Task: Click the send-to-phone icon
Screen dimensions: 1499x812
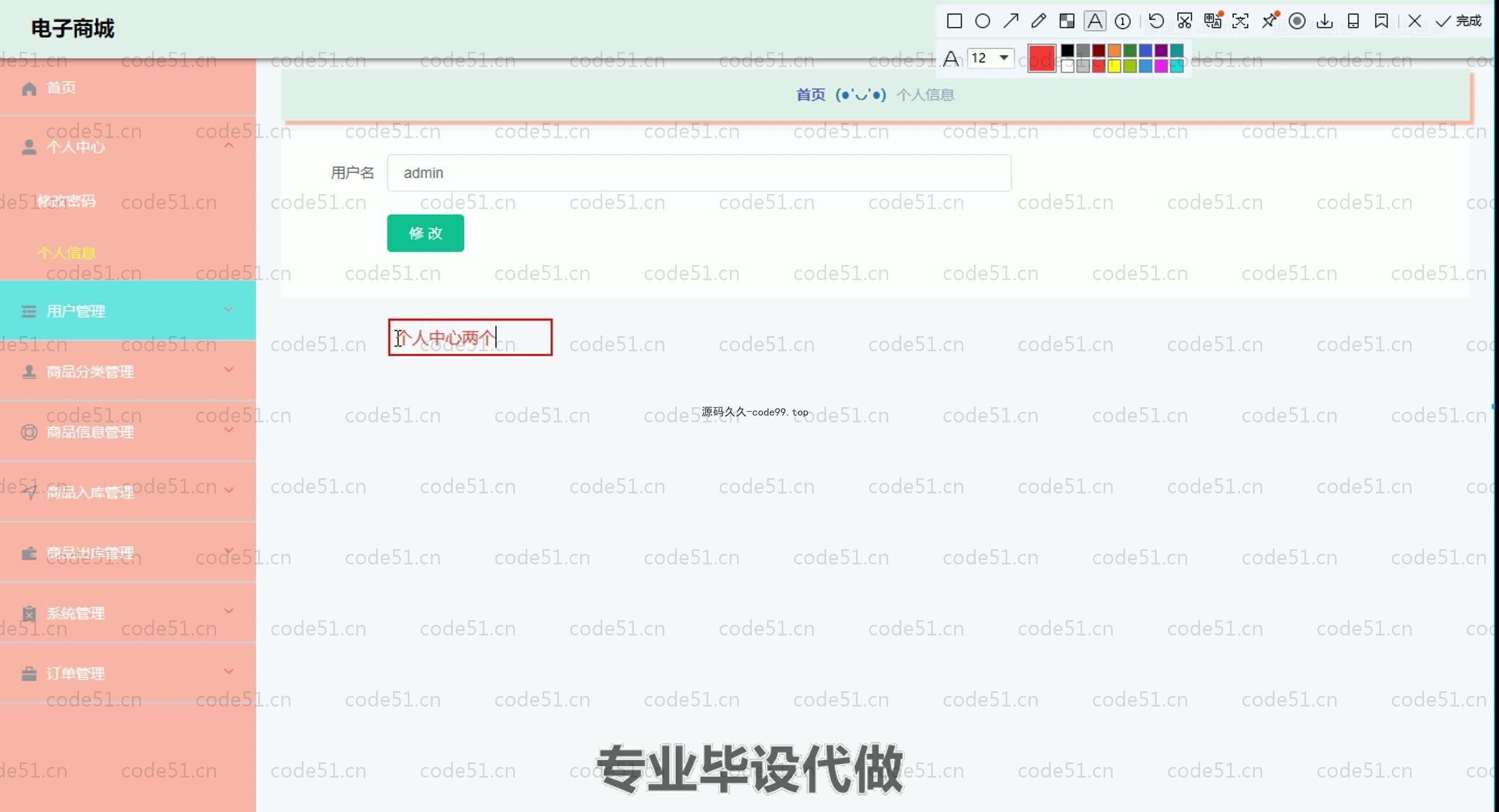Action: (x=1353, y=21)
